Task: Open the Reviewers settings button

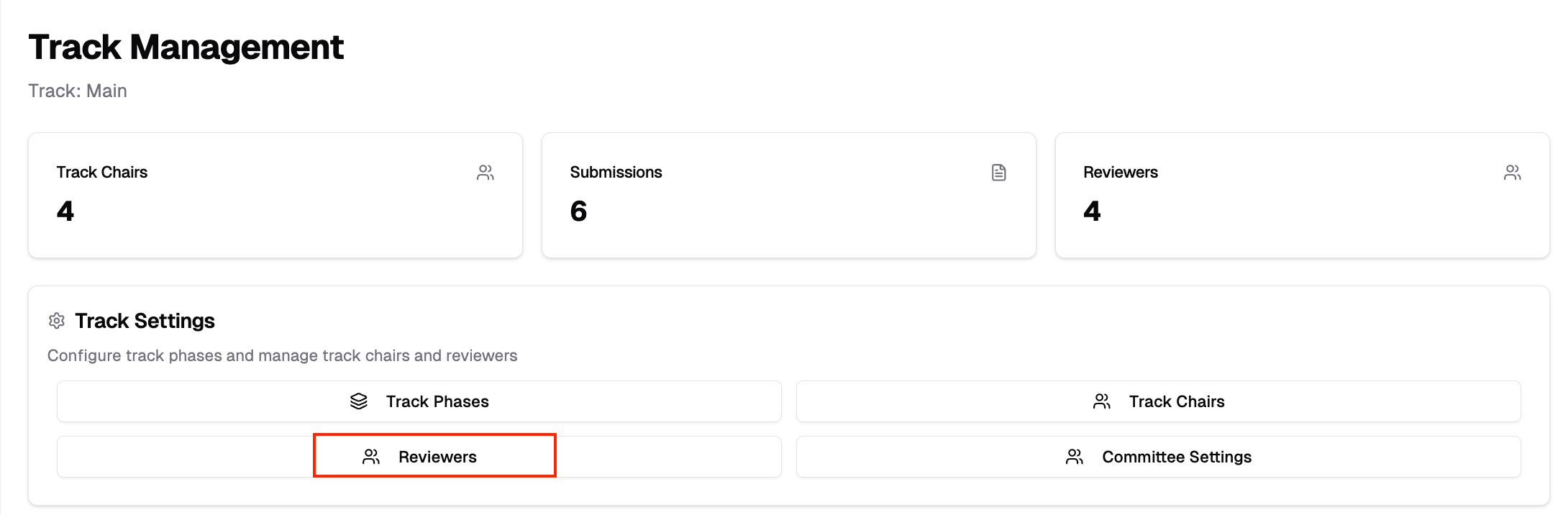Action: pyautogui.click(x=419, y=457)
